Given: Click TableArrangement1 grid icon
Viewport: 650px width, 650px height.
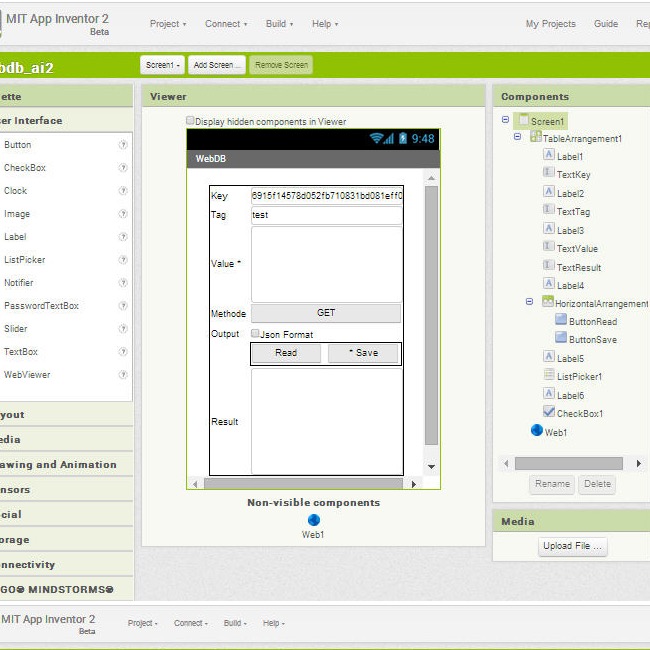Looking at the screenshot, I should [x=536, y=136].
